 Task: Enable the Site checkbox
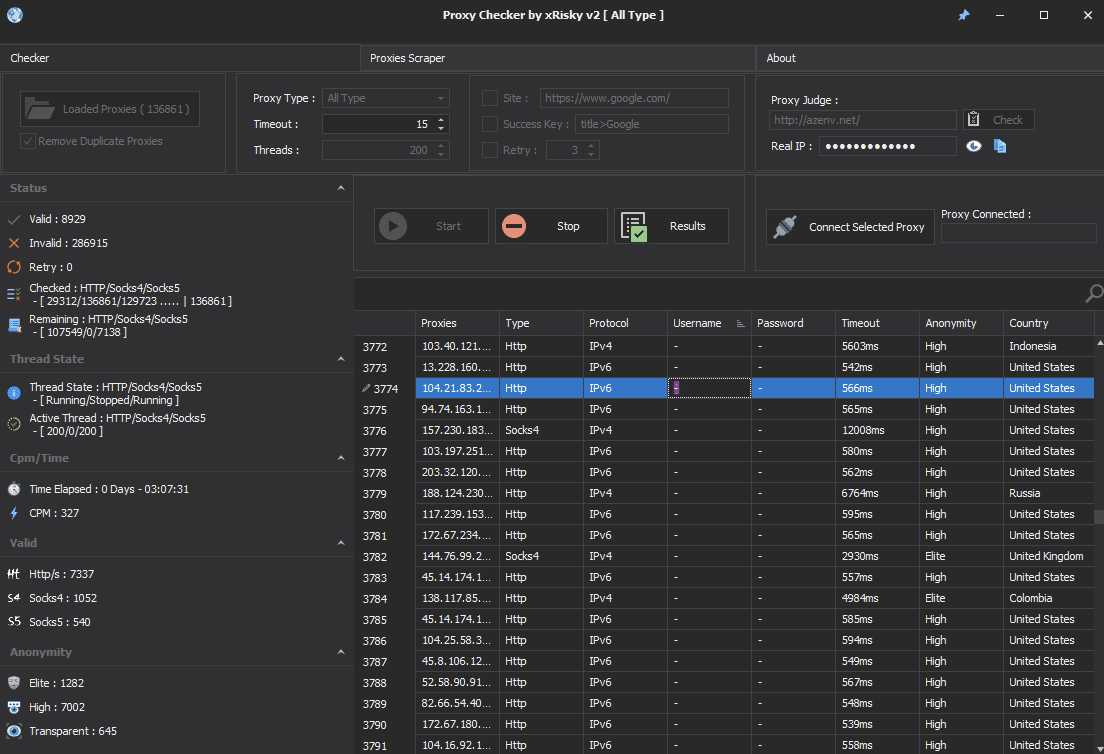(490, 98)
